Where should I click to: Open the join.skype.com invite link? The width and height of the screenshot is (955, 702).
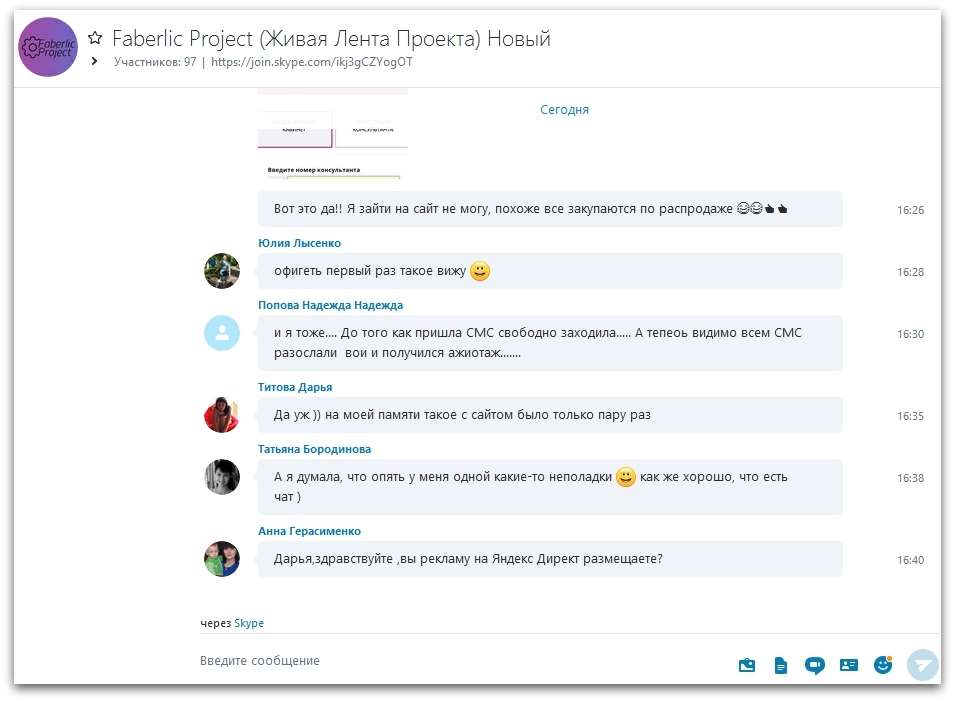tap(312, 61)
